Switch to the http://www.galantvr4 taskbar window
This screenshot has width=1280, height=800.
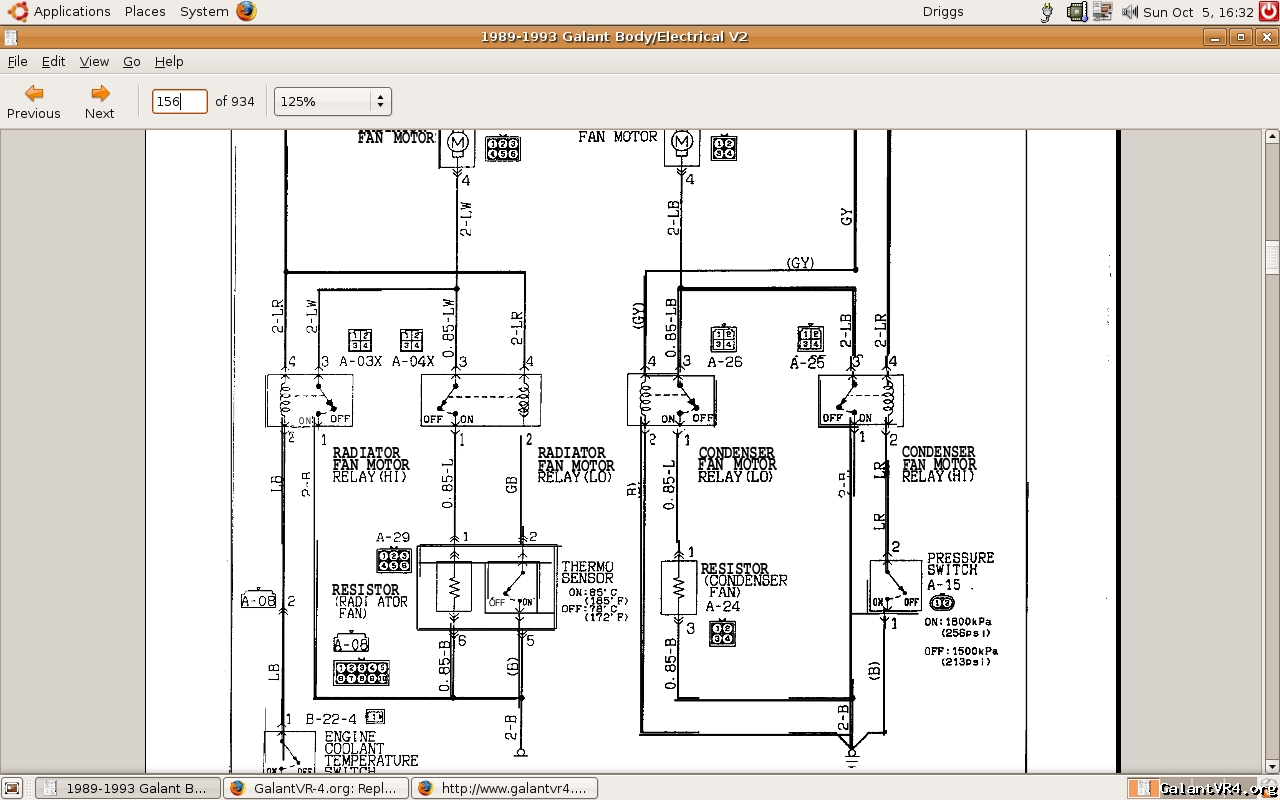point(505,788)
